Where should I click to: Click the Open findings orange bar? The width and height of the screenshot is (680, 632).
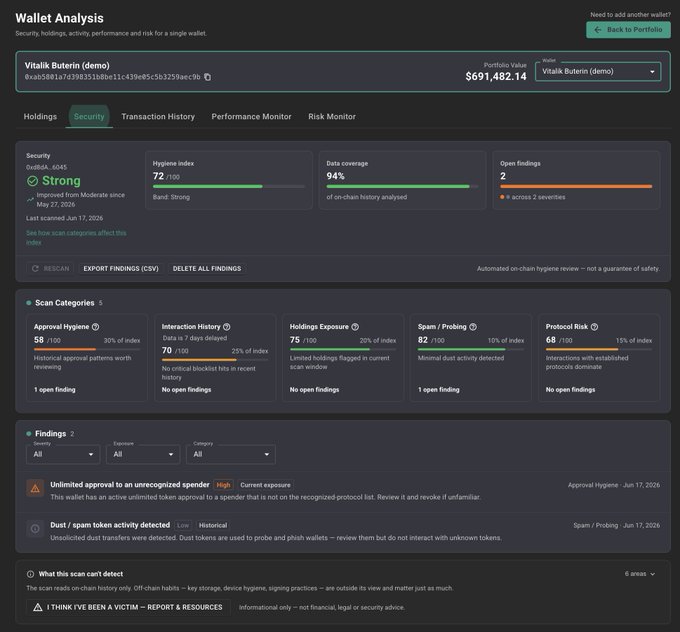click(576, 187)
